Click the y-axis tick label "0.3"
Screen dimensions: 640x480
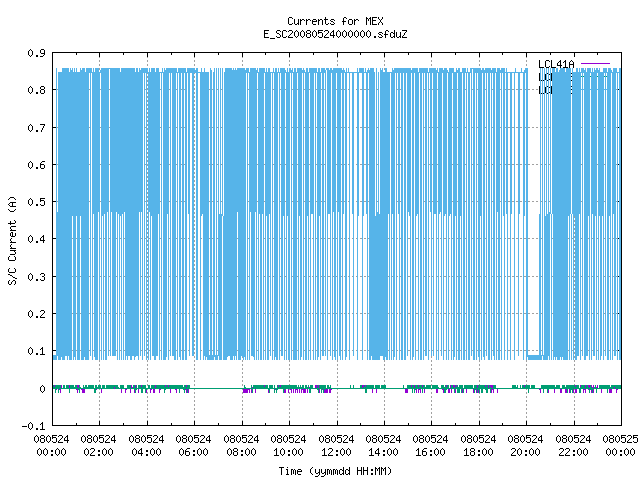point(36,277)
